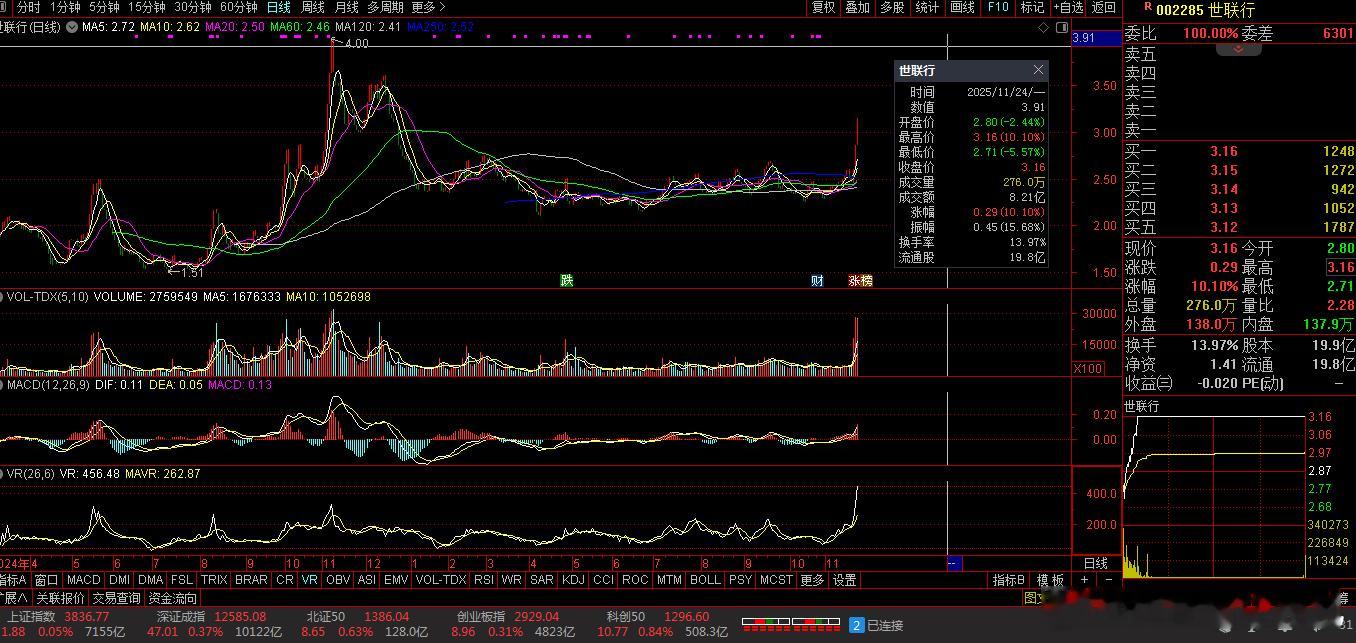The width and height of the screenshot is (1356, 643).
Task: Click the 财 marker on the chart
Action: click(x=817, y=281)
